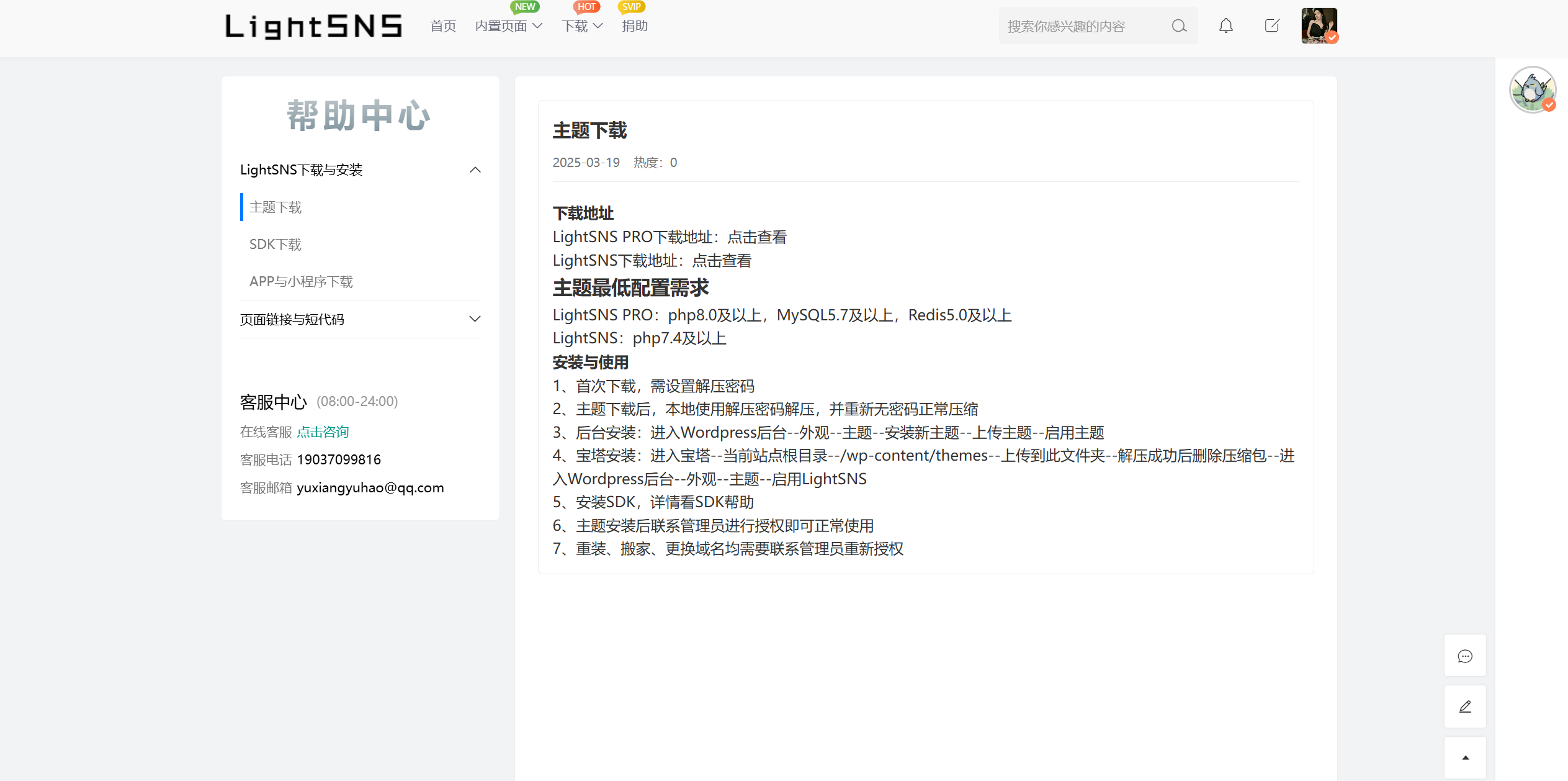Click step 7 重装、搬家 instruction

[728, 549]
